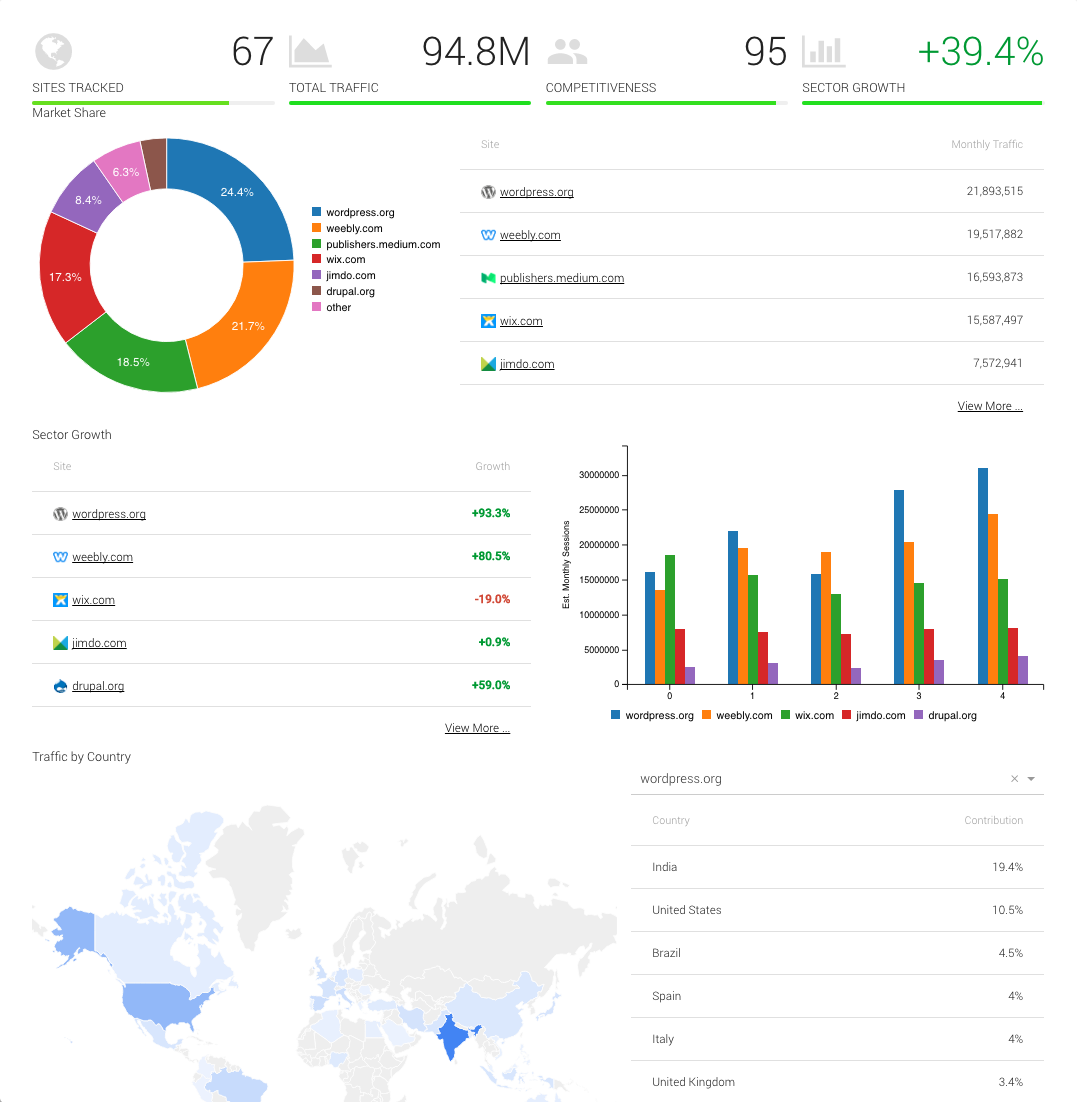The width and height of the screenshot is (1077, 1102).
Task: Clear the wordpress.org filter using the × icon
Action: (1014, 778)
